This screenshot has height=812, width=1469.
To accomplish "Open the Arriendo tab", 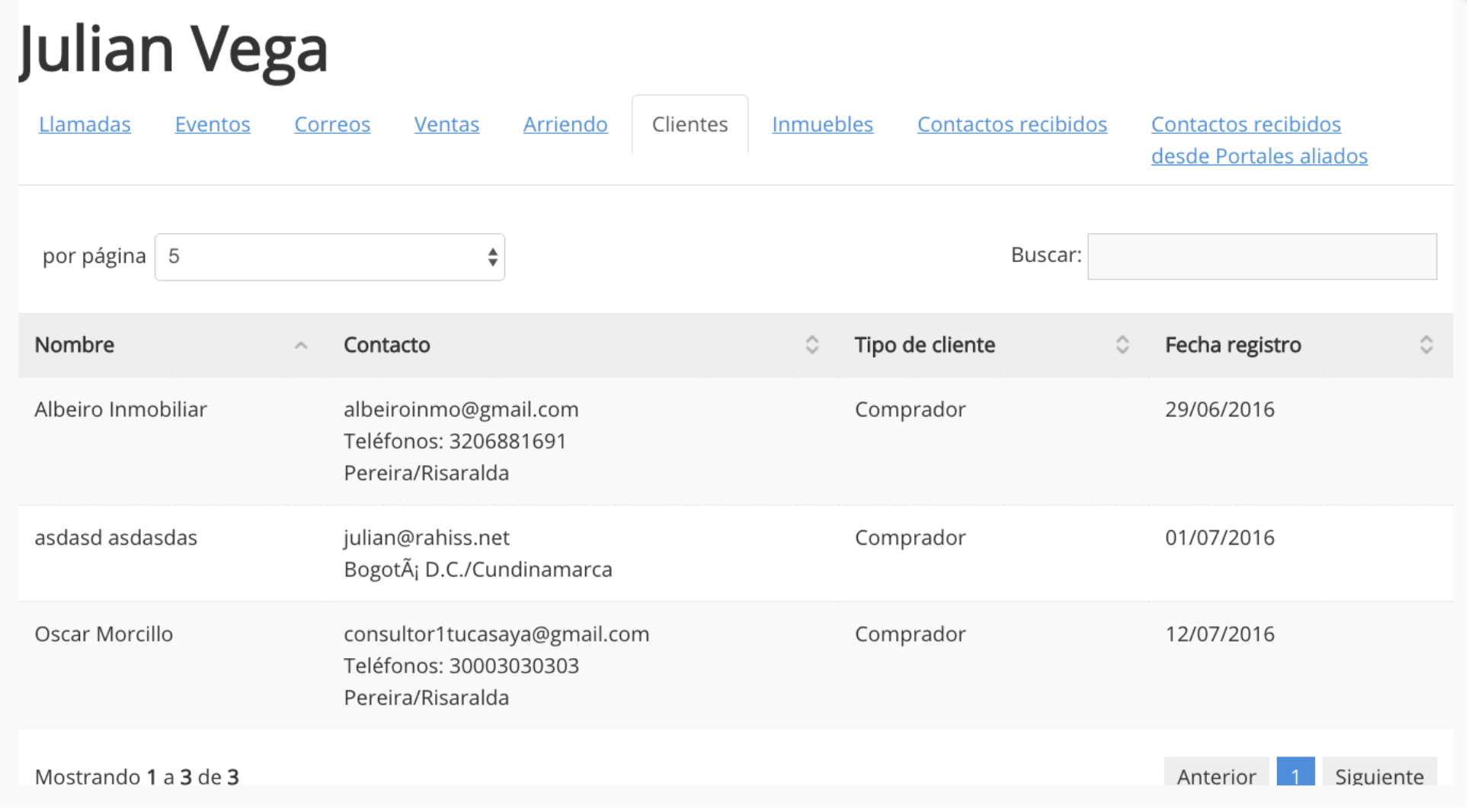I will (565, 124).
